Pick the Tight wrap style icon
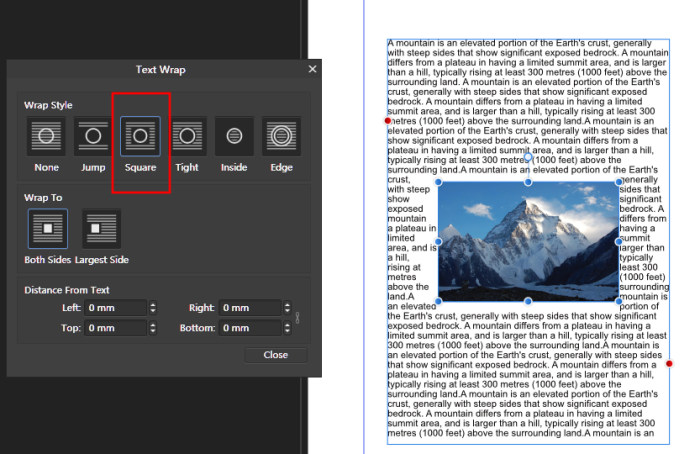Viewport: 700px width, 454px height. click(x=187, y=136)
